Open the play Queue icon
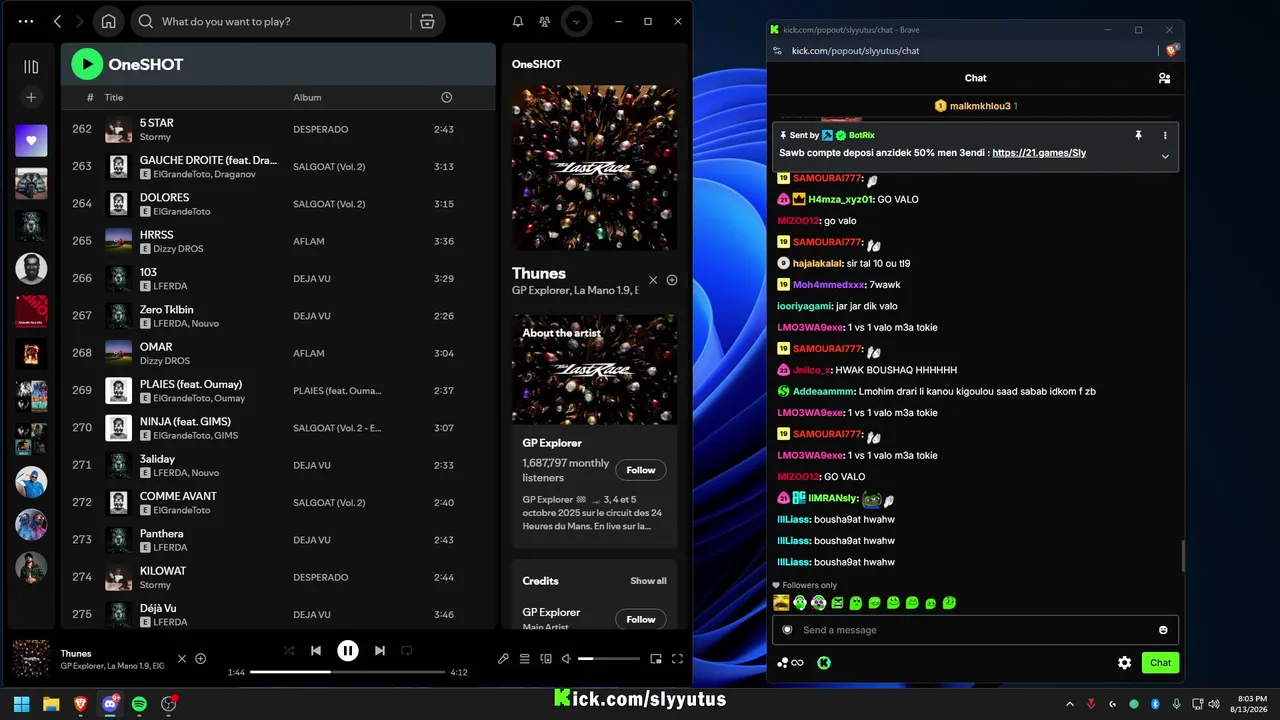Viewport: 1280px width, 720px height. point(524,659)
